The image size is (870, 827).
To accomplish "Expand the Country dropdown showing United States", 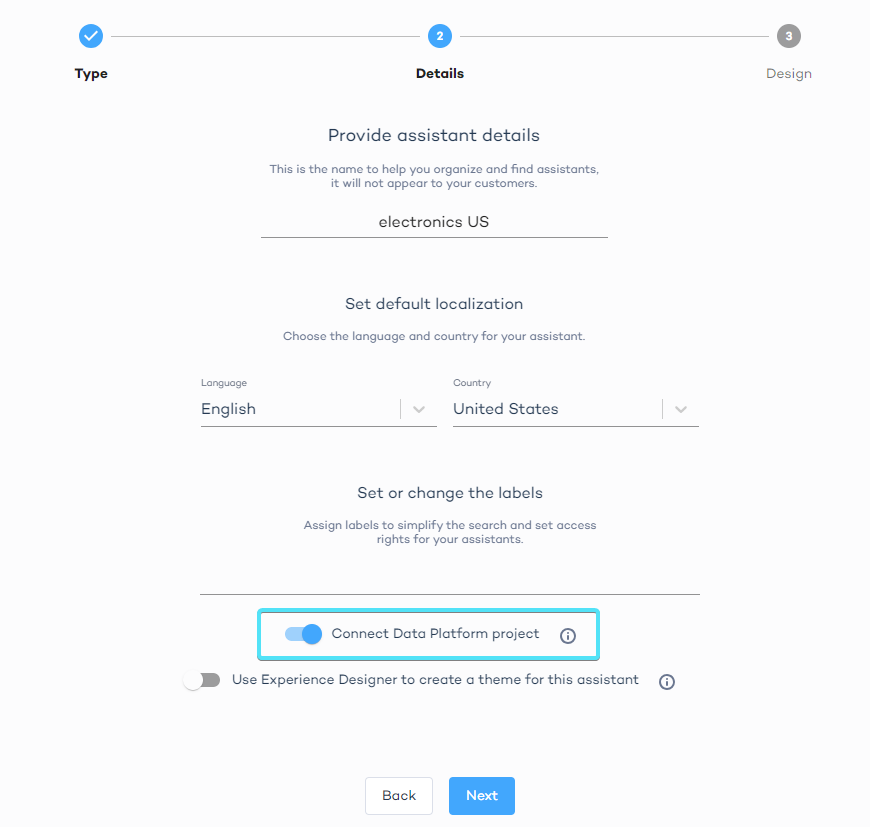I will [x=556, y=409].
